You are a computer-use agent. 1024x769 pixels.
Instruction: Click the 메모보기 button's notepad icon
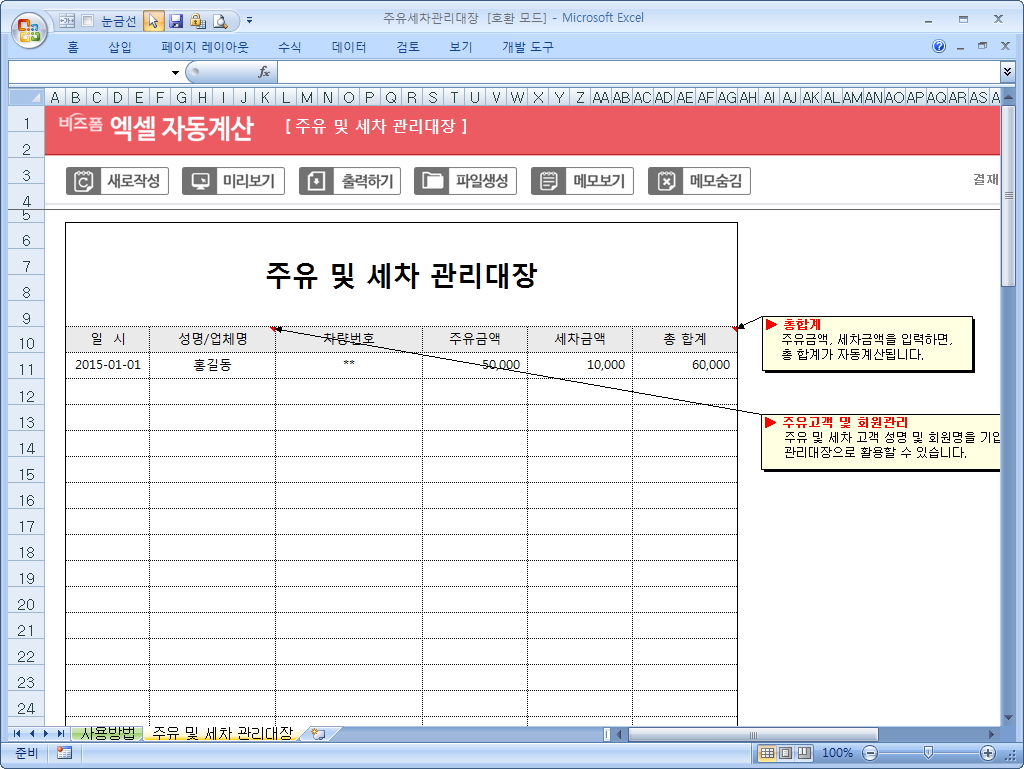pyautogui.click(x=549, y=181)
